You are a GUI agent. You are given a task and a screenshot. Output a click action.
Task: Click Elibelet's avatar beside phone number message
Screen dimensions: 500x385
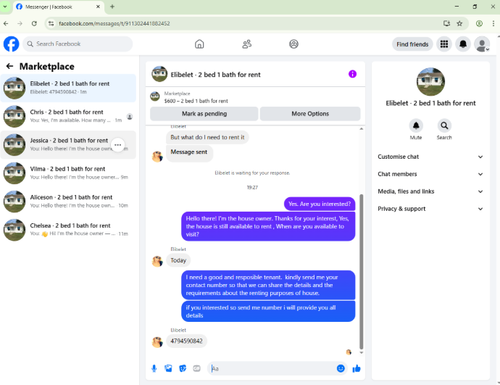coord(157,342)
